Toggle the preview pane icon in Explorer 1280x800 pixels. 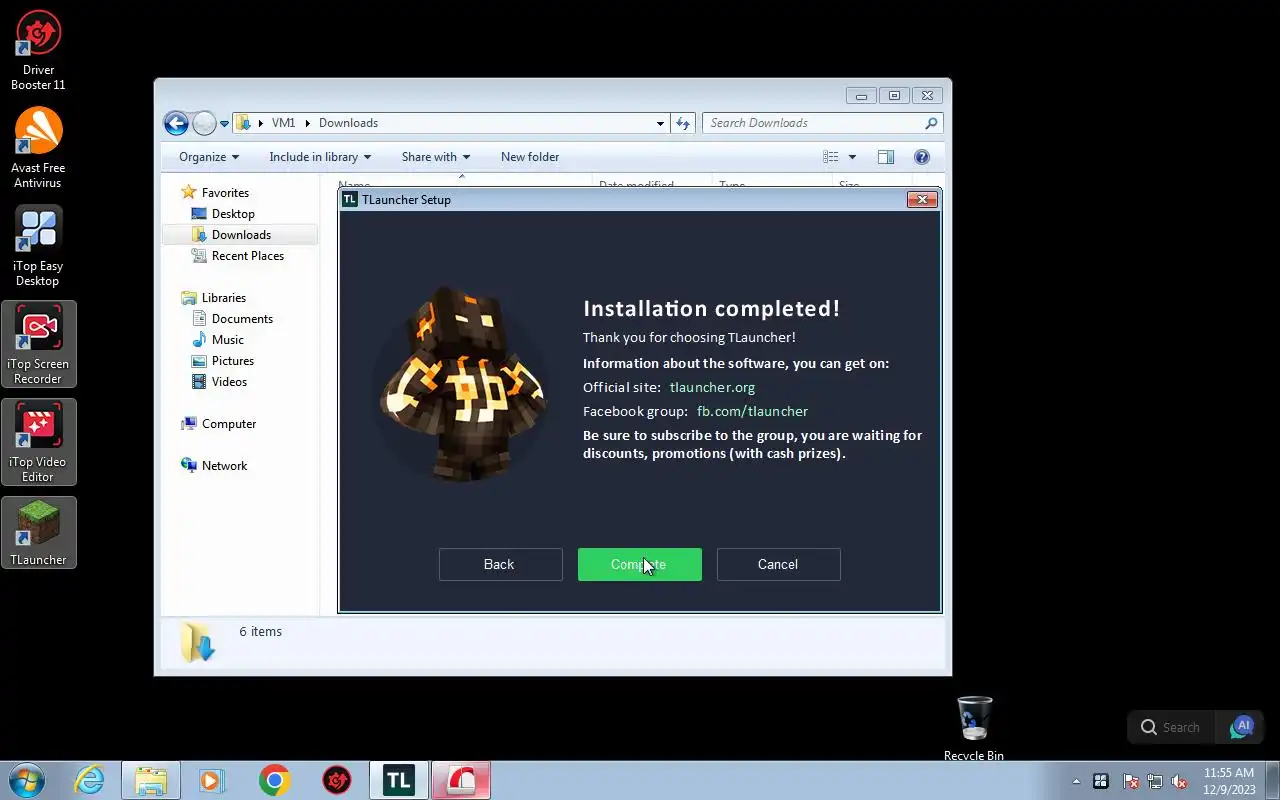(x=885, y=157)
